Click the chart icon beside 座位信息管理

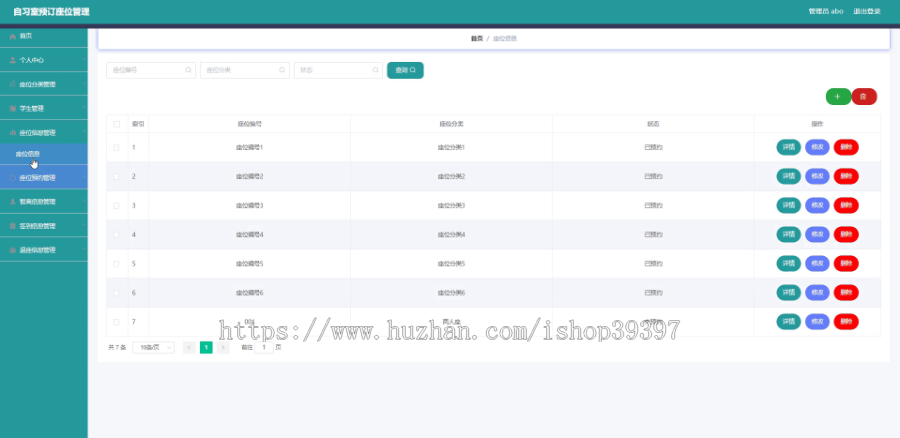pos(13,133)
